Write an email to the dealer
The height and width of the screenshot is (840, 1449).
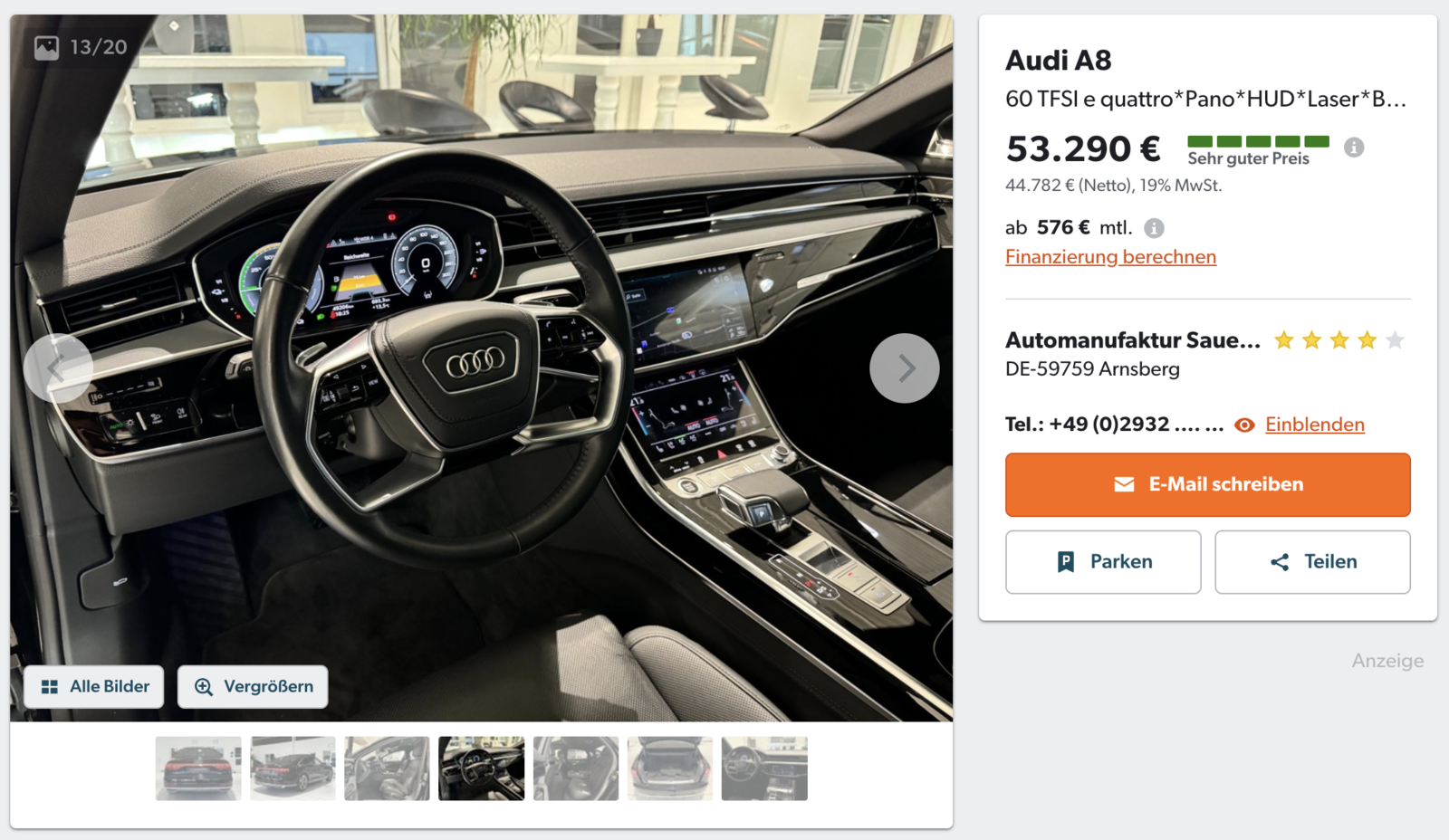(1207, 485)
